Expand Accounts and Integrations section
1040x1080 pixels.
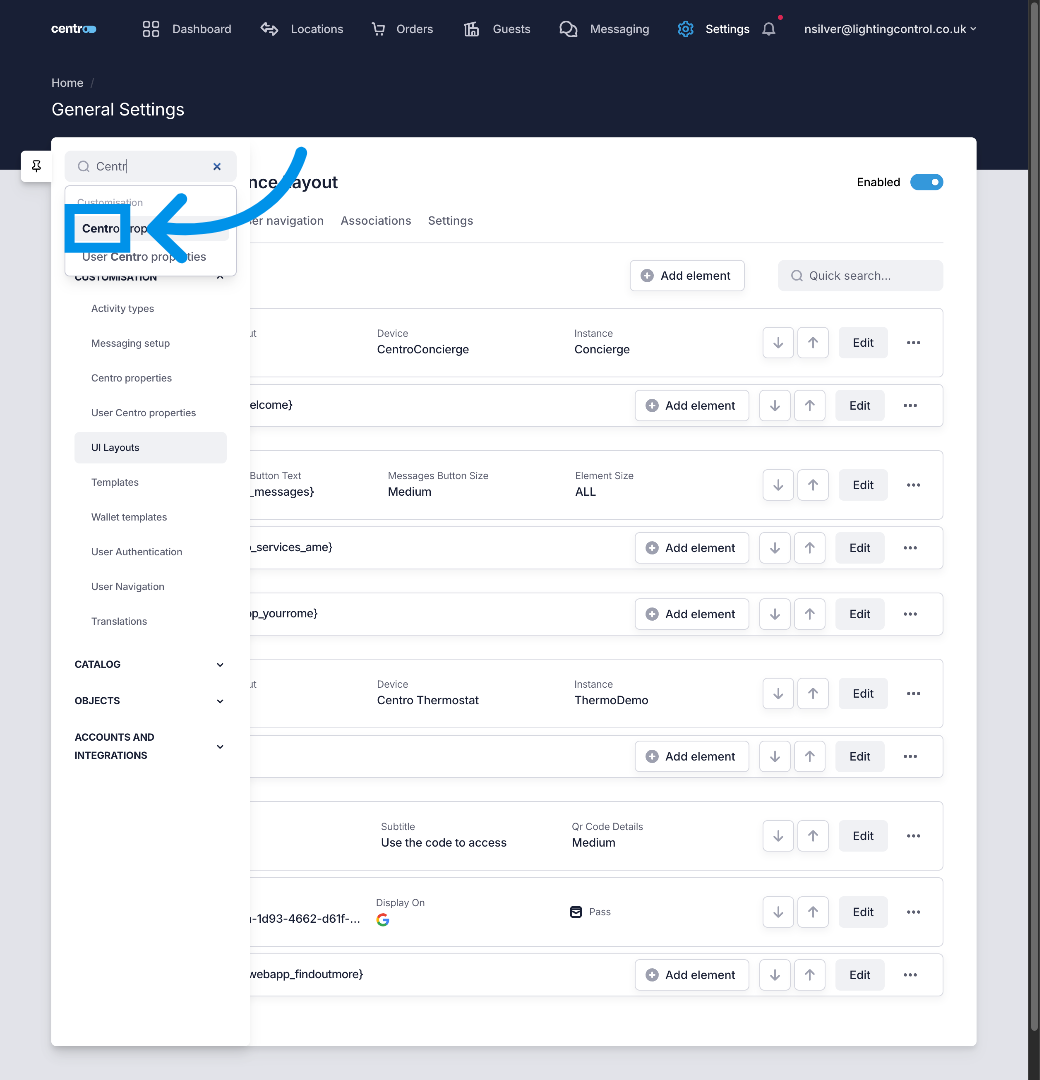[150, 746]
